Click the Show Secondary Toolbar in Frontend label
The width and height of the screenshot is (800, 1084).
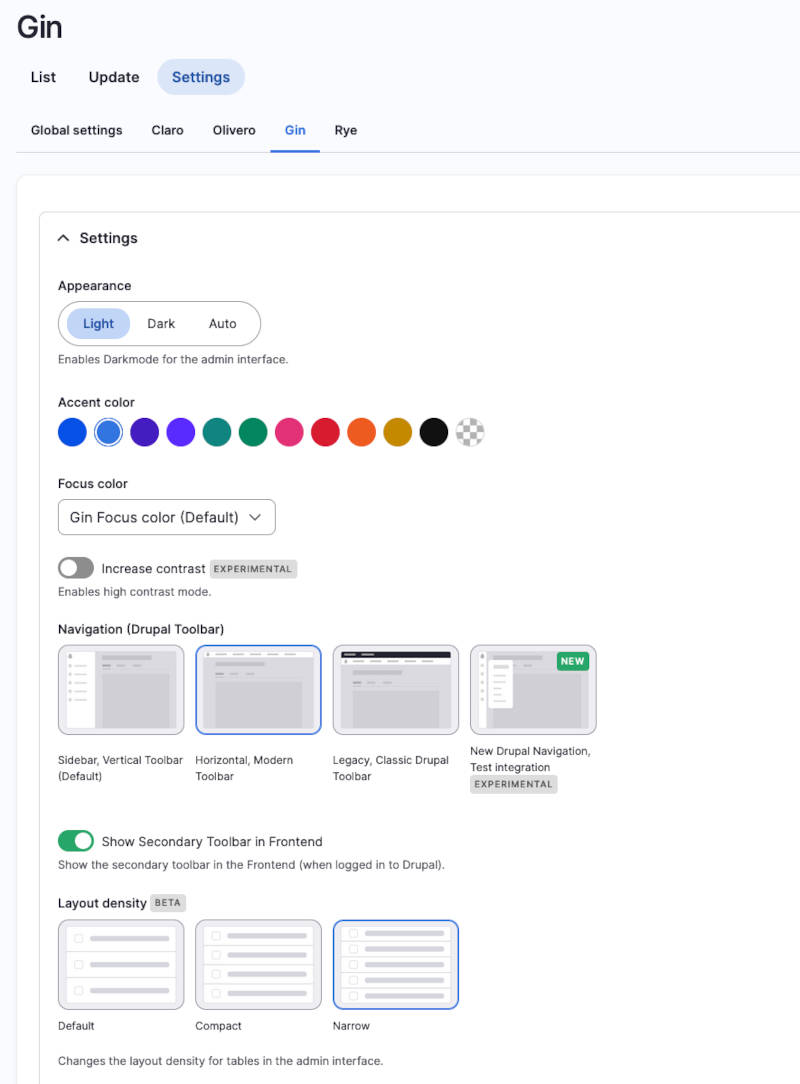click(x=212, y=841)
